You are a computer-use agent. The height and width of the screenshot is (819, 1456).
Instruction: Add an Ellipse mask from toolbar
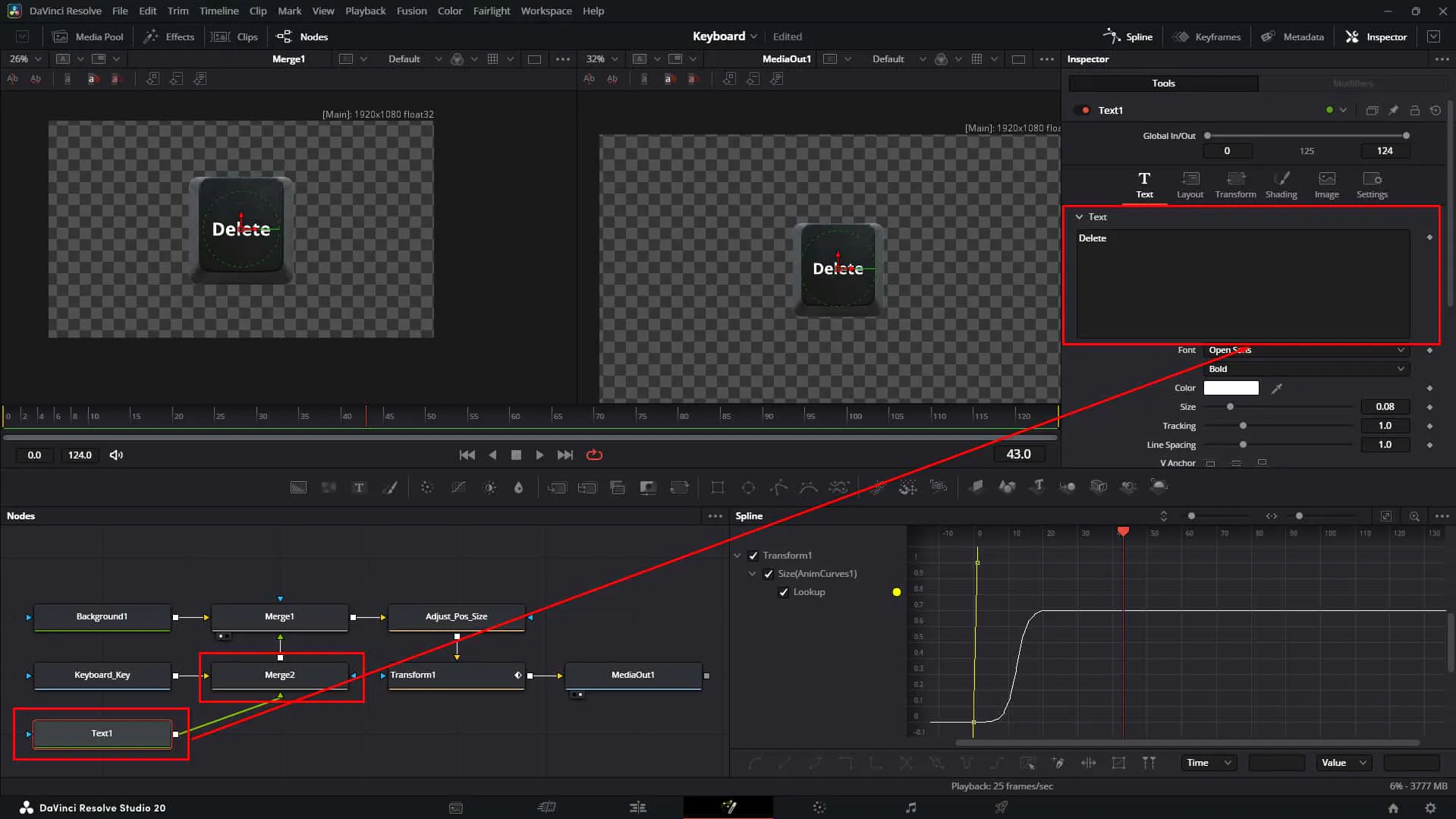(748, 487)
